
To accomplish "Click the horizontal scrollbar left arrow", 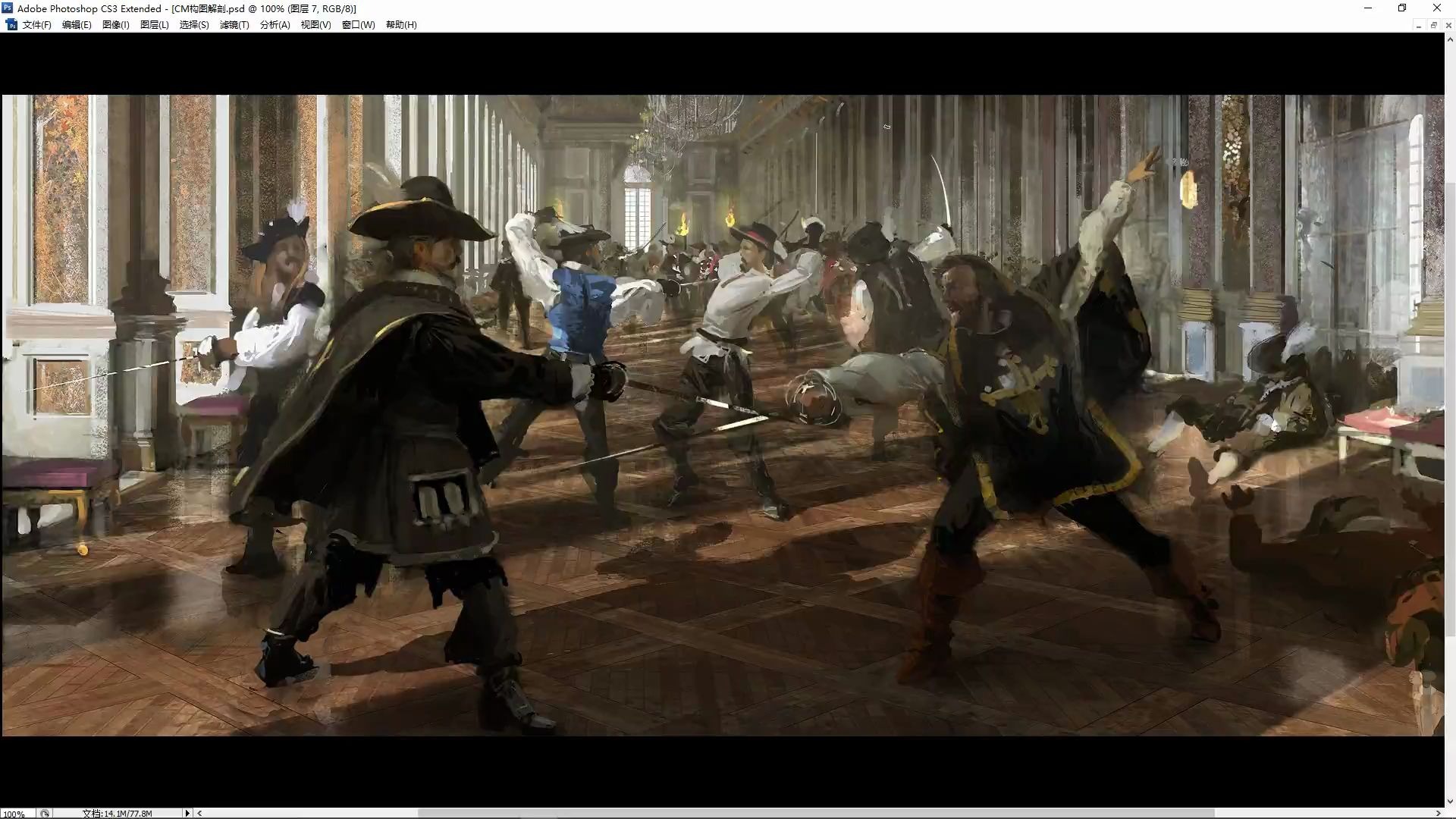I will pos(199,814).
